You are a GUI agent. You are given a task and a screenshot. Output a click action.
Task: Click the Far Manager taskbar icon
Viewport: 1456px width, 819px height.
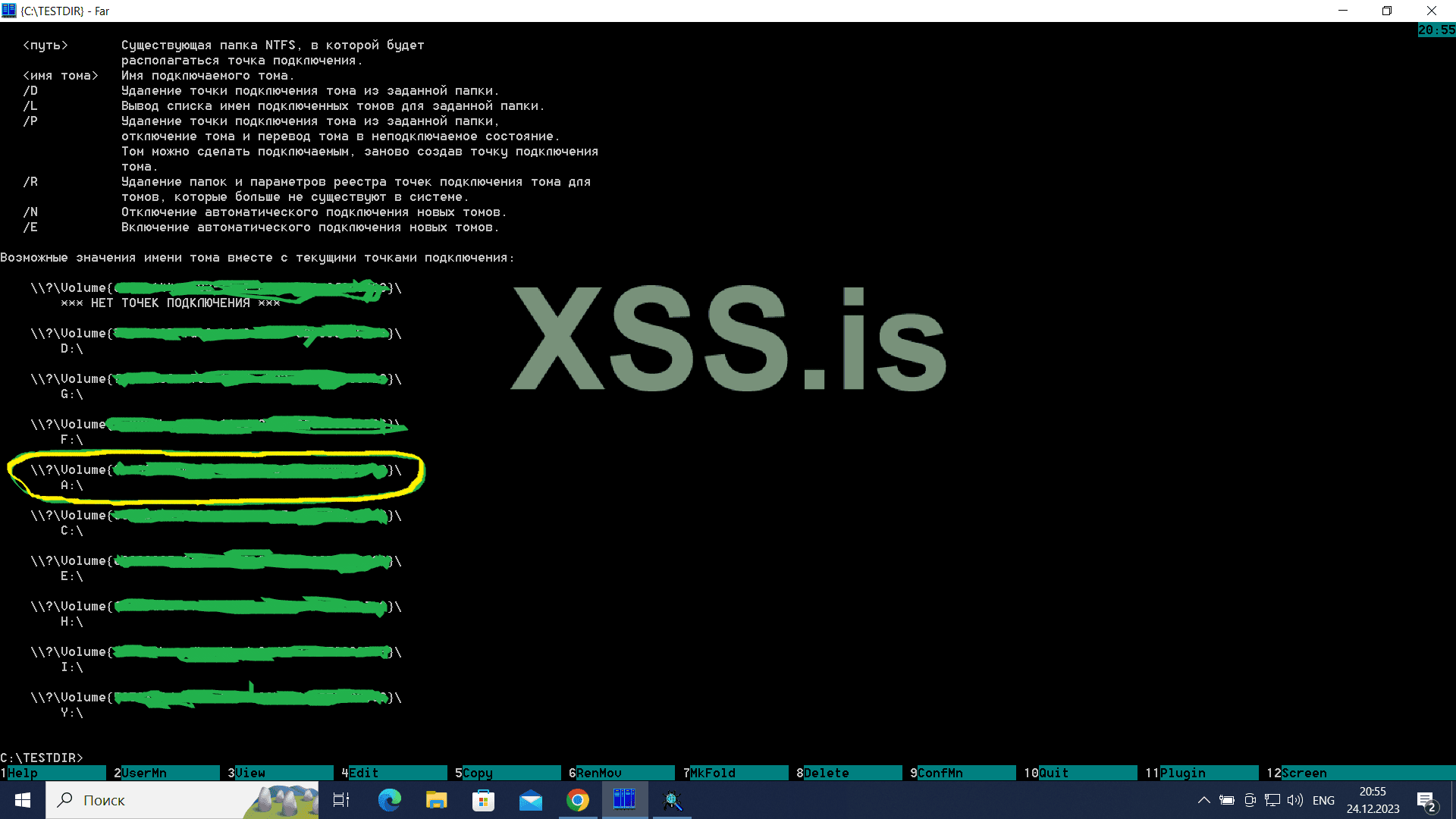click(624, 800)
